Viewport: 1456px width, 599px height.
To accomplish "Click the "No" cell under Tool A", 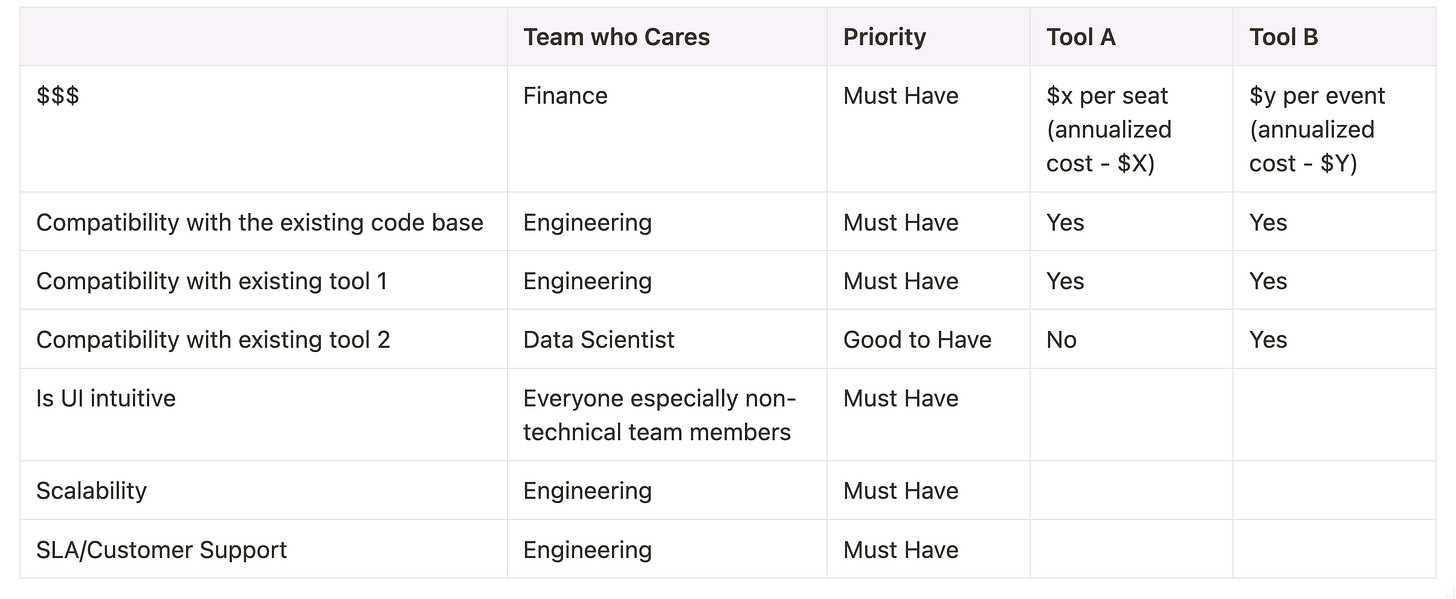I will [x=1061, y=340].
